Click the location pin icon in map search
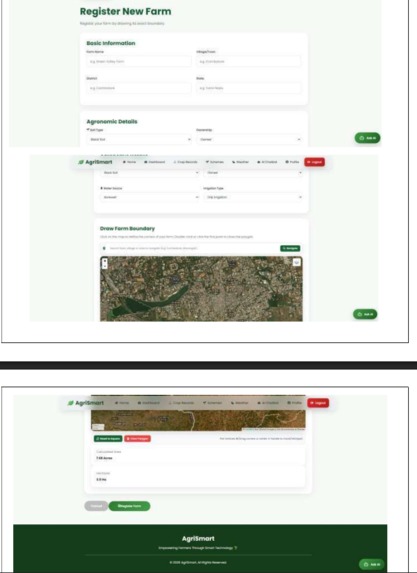Viewport: 417px width, 573px height. (x=104, y=248)
